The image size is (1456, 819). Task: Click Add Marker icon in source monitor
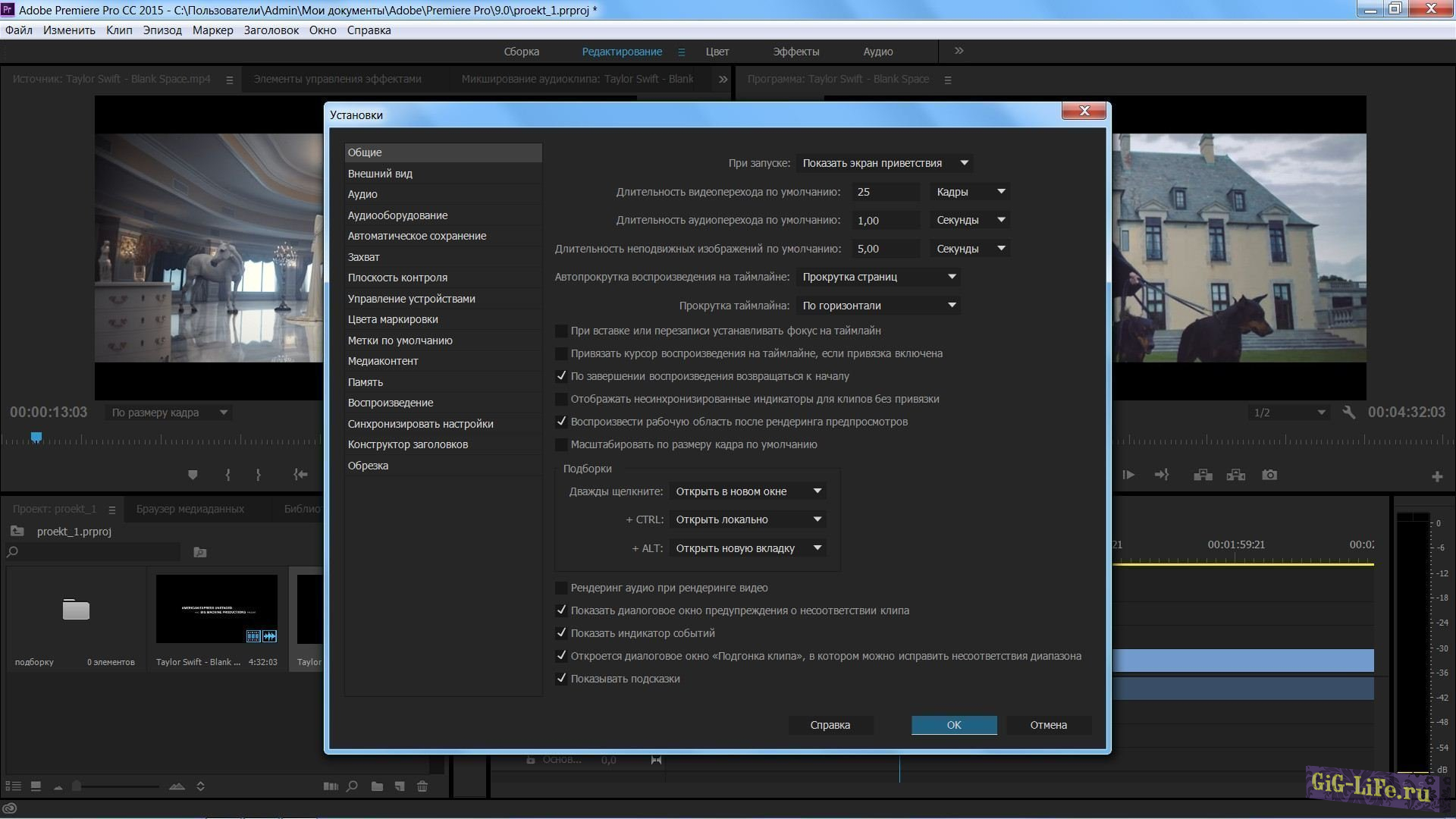193,475
